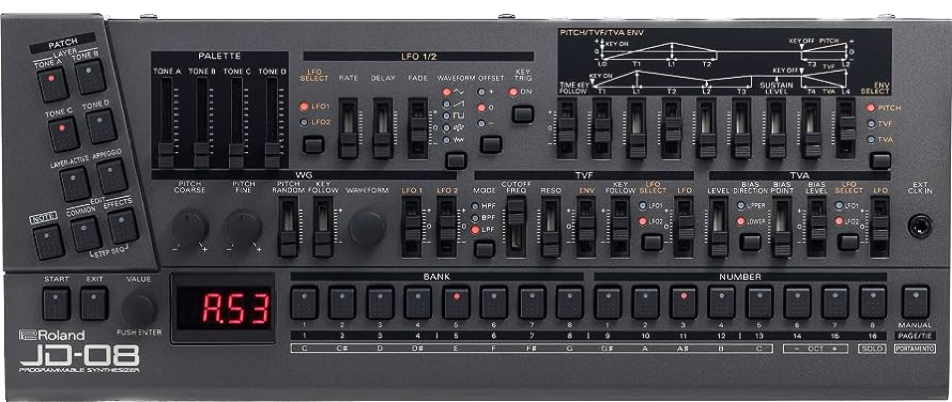Select Bank button 3
The width and height of the screenshot is (952, 402).
[x=380, y=303]
